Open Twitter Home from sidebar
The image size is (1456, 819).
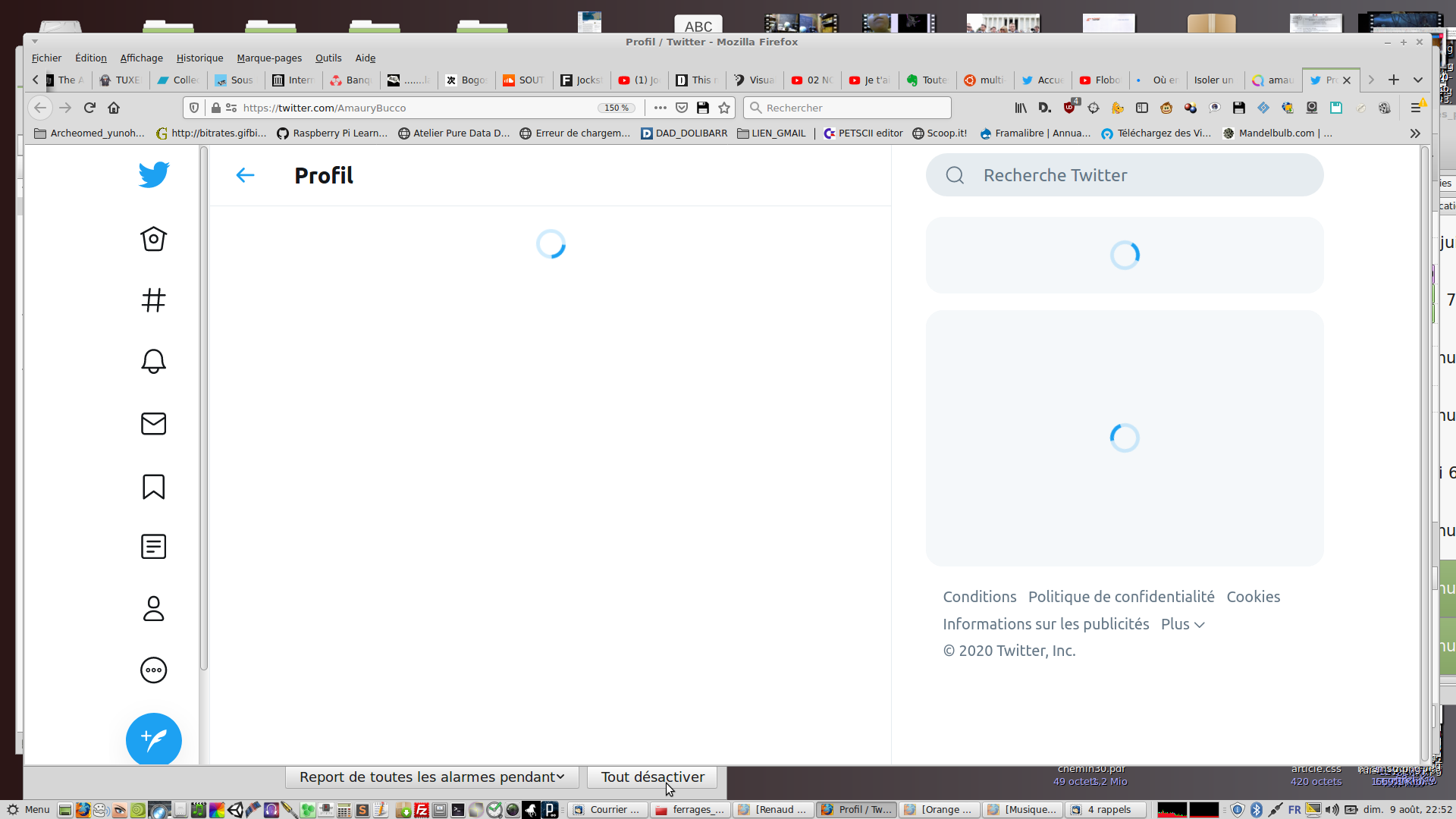154,239
